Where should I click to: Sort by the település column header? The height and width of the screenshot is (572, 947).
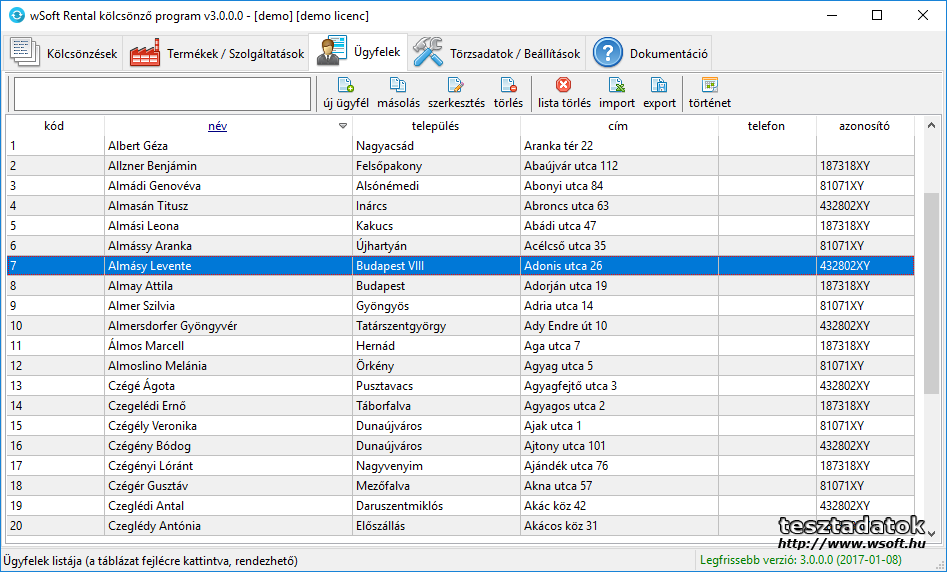tap(435, 126)
